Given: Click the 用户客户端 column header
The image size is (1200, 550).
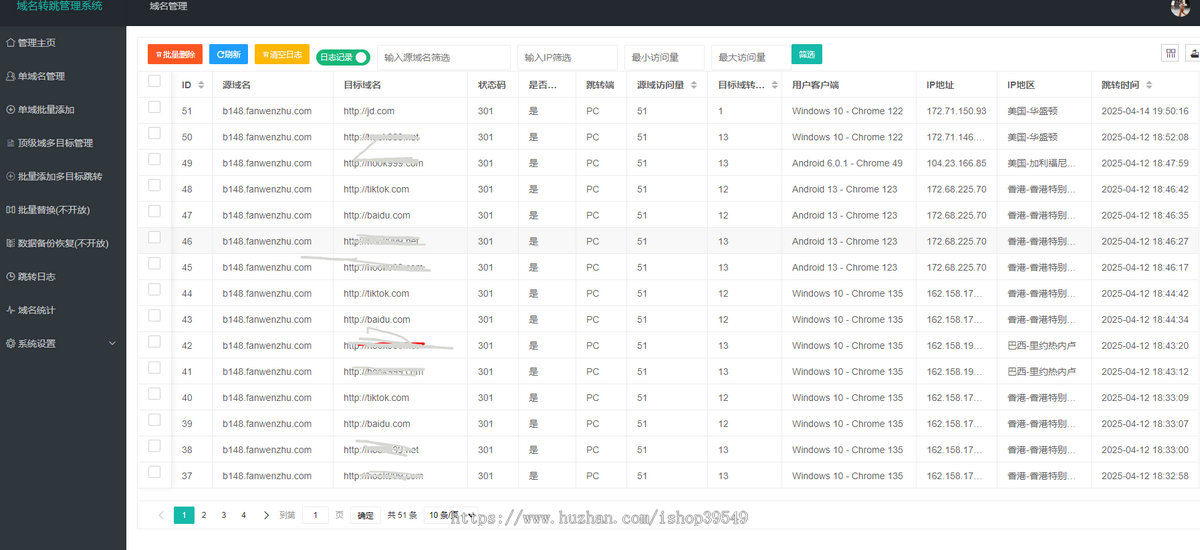Looking at the screenshot, I should pyautogui.click(x=815, y=85).
